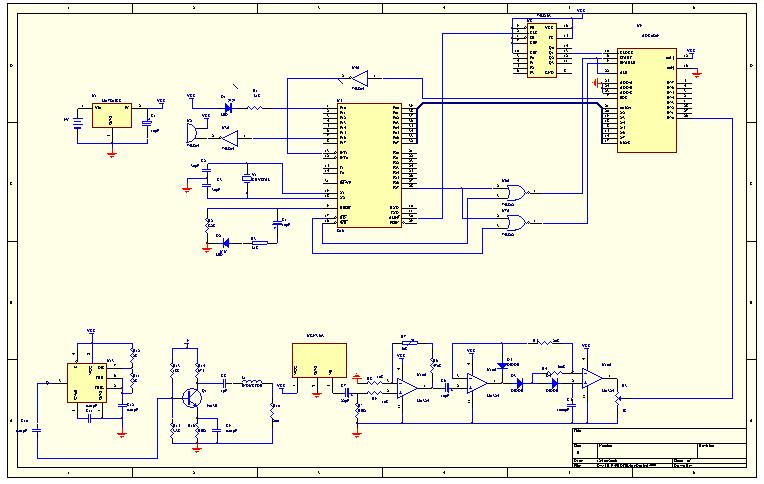The image size is (764, 484).
Task: Select the electrolytic capacitor on the regulator output
Action: (147, 123)
